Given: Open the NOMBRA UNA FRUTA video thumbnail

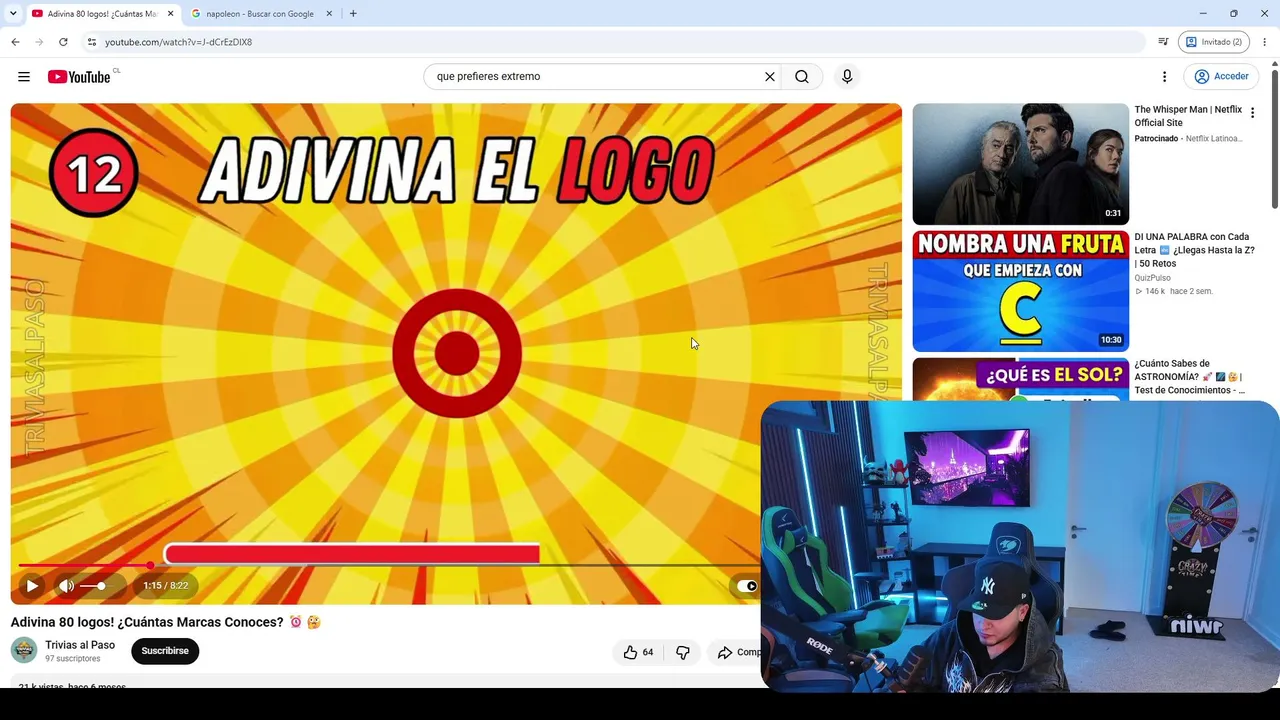Looking at the screenshot, I should point(1020,291).
